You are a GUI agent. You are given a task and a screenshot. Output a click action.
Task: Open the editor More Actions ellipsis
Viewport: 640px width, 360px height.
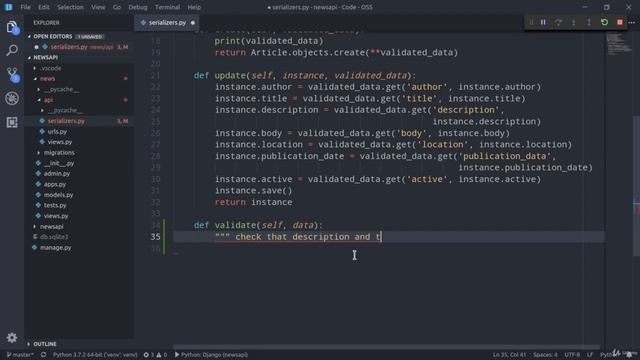click(632, 22)
